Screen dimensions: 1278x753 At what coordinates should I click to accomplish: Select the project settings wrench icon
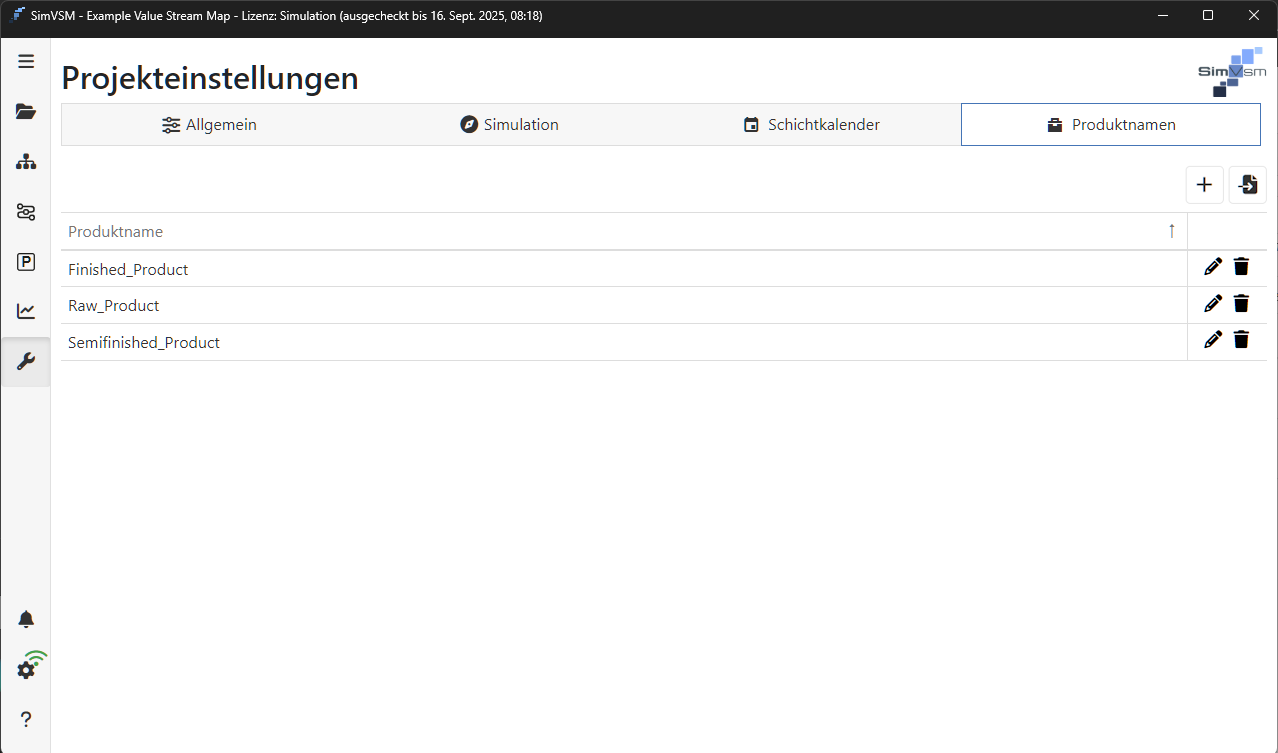click(26, 361)
